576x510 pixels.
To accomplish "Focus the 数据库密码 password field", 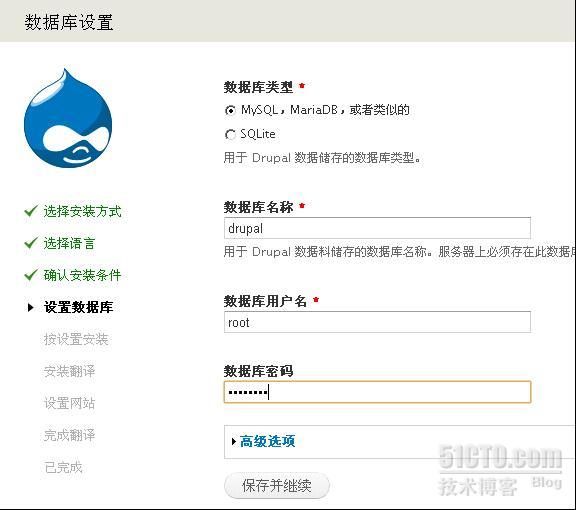I will [377, 392].
